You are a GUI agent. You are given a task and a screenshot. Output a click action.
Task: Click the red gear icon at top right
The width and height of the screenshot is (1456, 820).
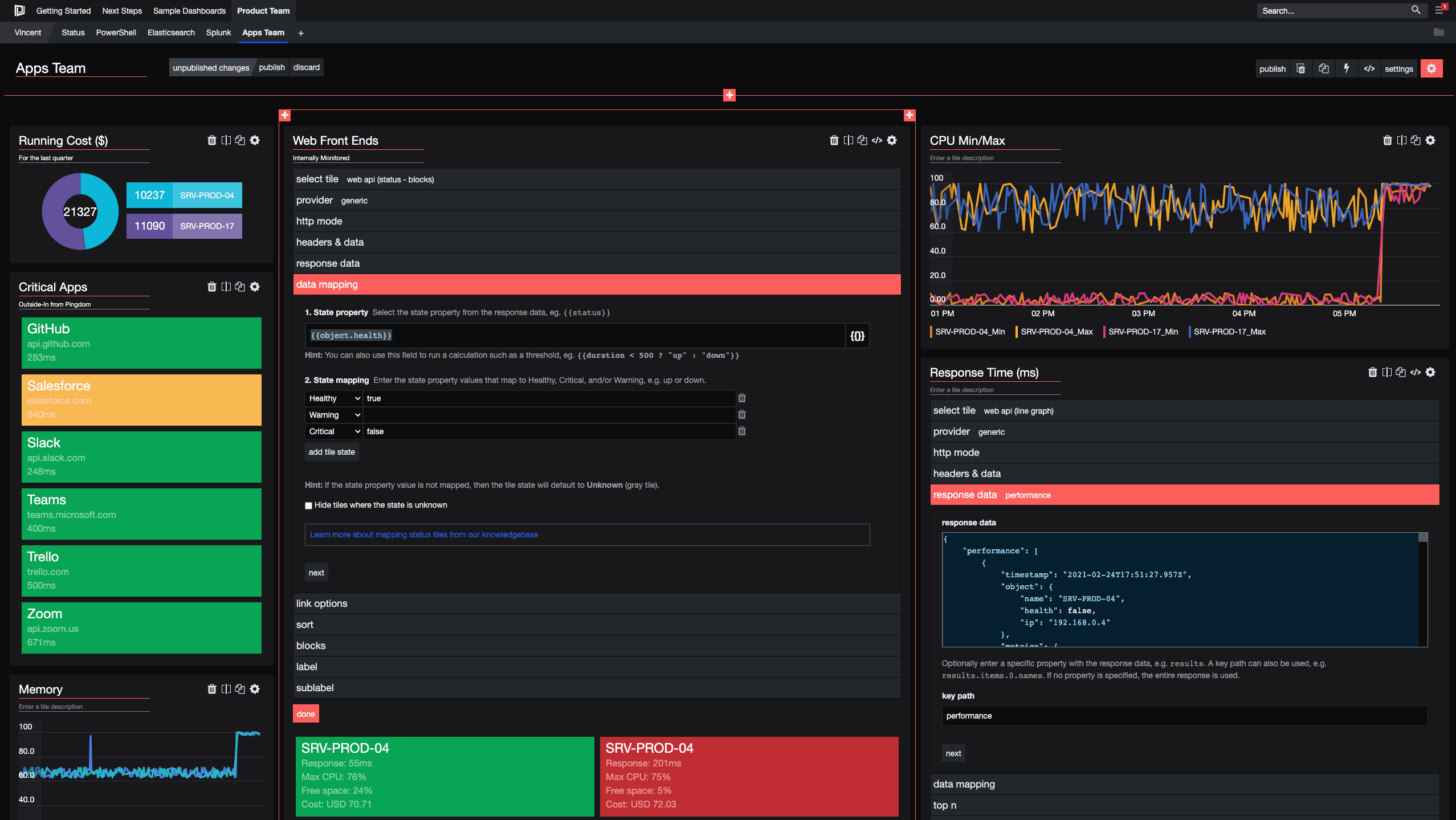1431,68
